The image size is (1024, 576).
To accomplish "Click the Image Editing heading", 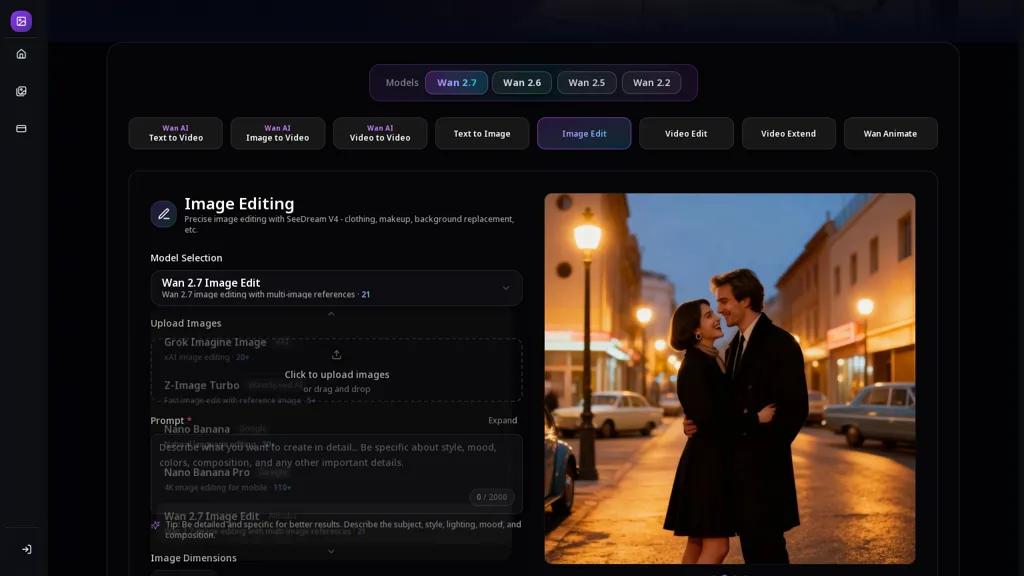I will (x=239, y=204).
